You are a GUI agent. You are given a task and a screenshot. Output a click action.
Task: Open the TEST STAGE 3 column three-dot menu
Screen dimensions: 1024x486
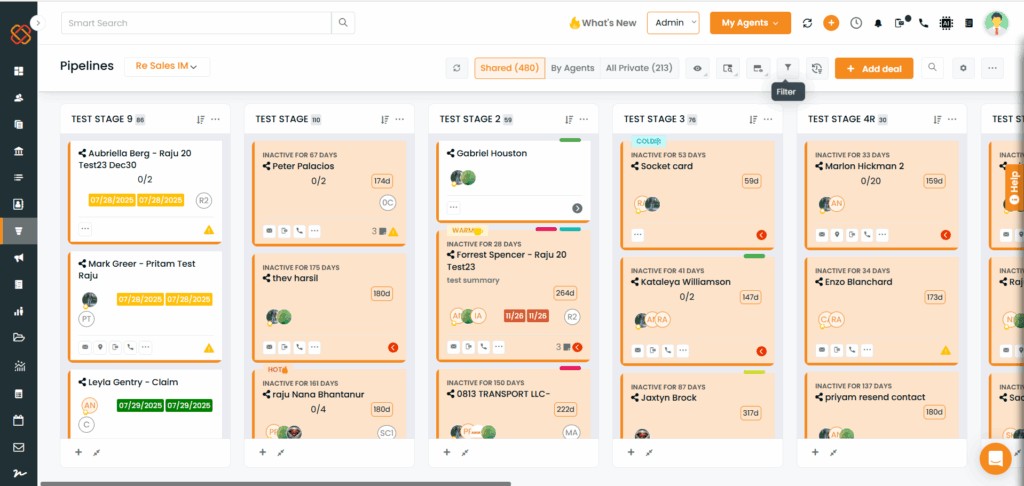[x=768, y=120]
